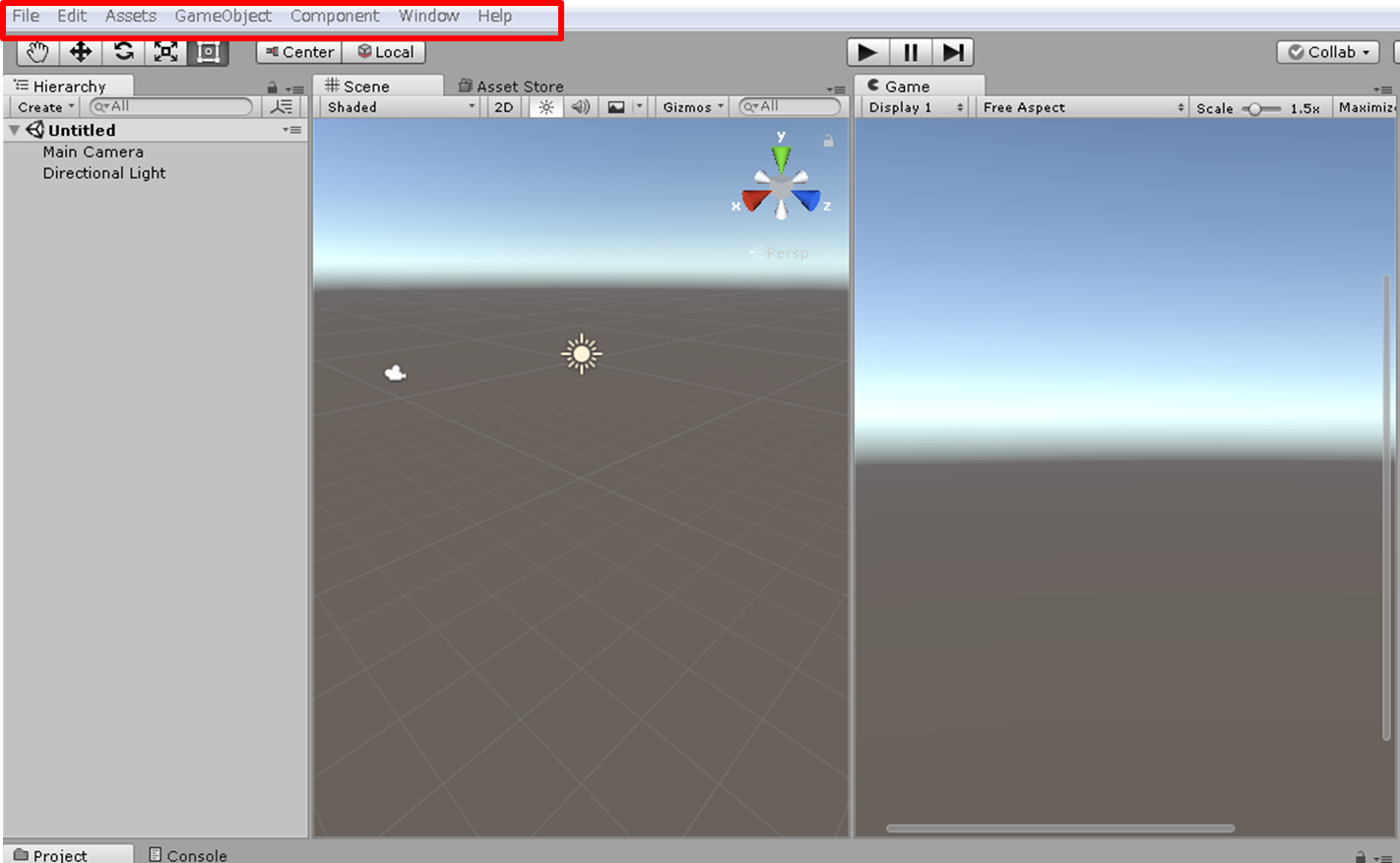Open the Game panel options menu icon
Viewport: 1400px width, 863px height.
[x=1383, y=89]
